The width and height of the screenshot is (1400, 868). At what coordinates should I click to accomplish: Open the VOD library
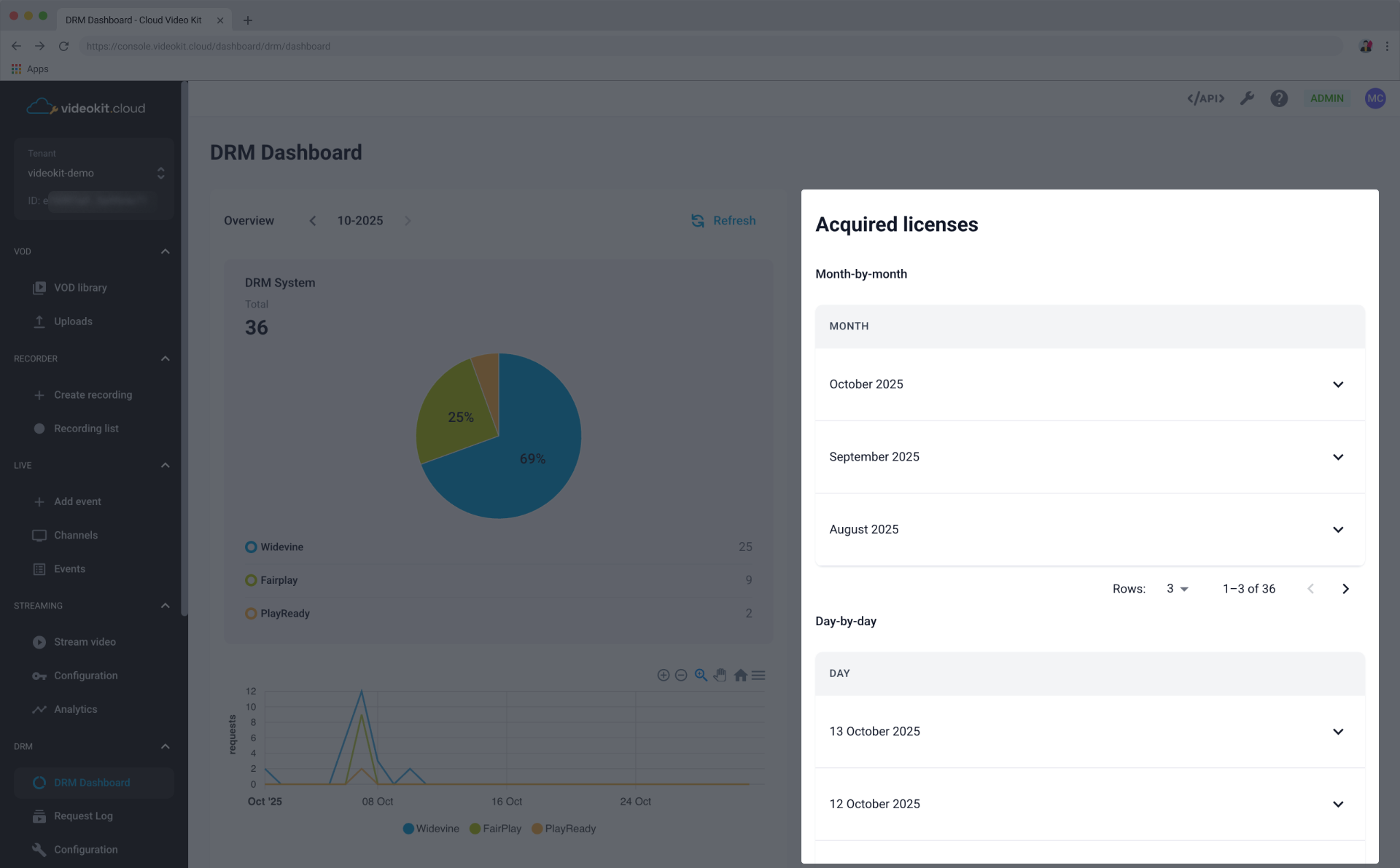[80, 287]
